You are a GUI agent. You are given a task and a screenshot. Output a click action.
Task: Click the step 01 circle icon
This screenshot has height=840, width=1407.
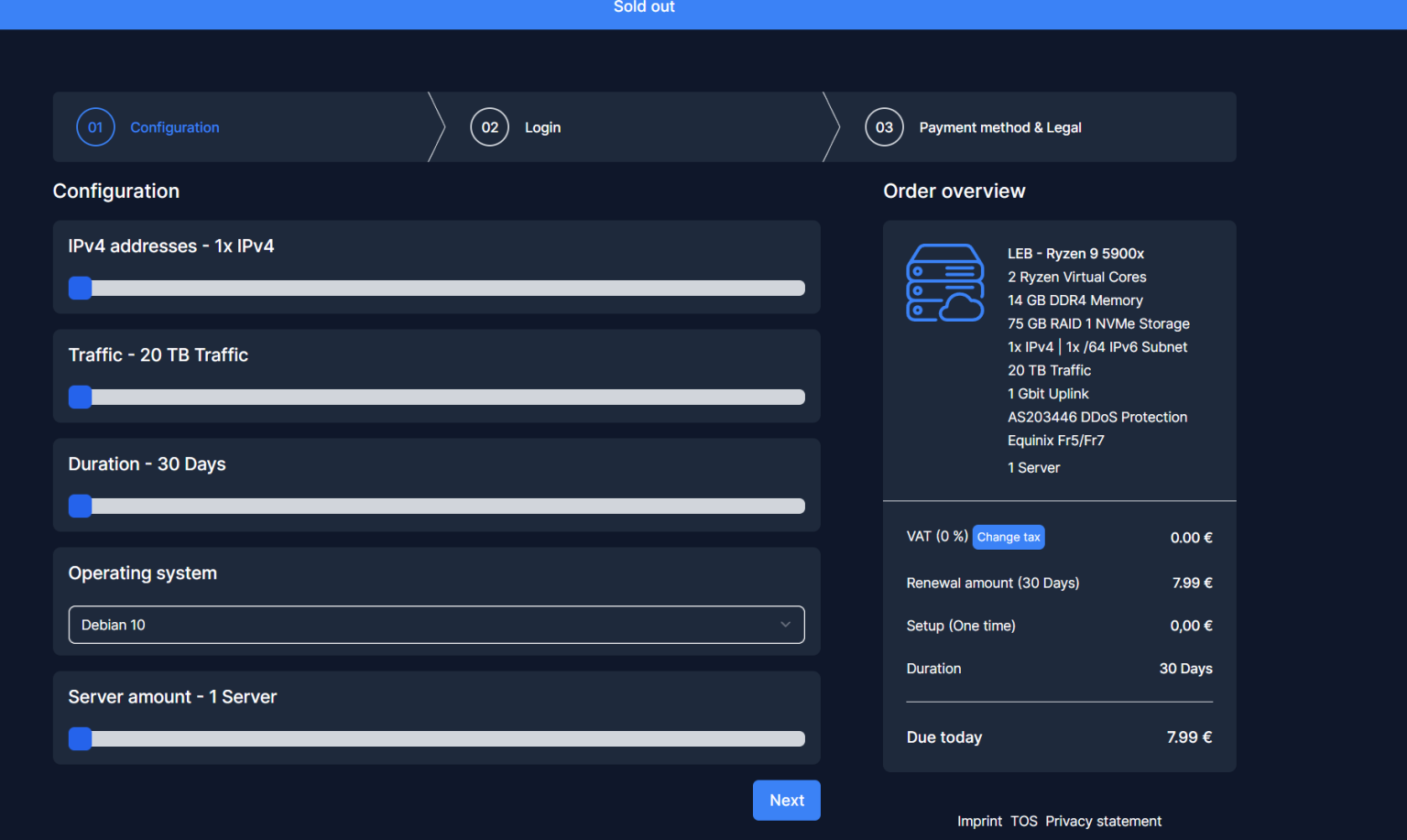(95, 127)
